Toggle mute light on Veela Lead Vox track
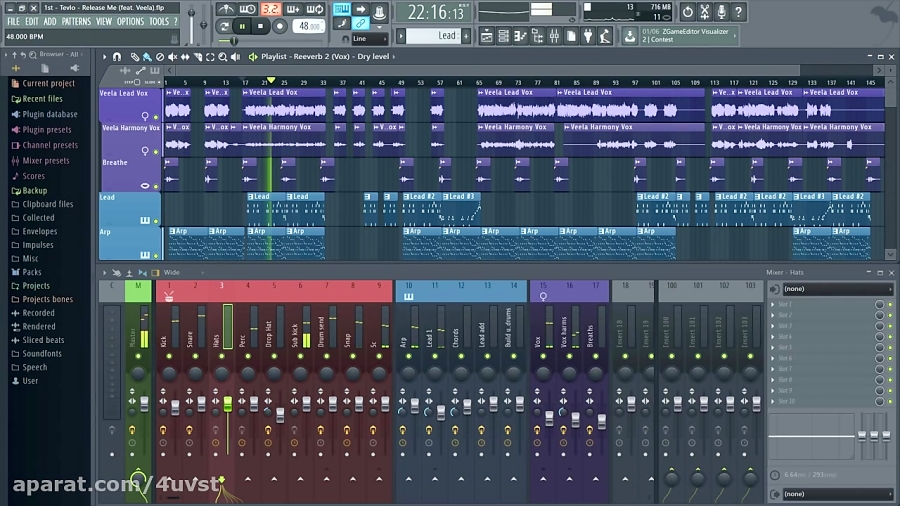900x506 pixels. tap(156, 117)
